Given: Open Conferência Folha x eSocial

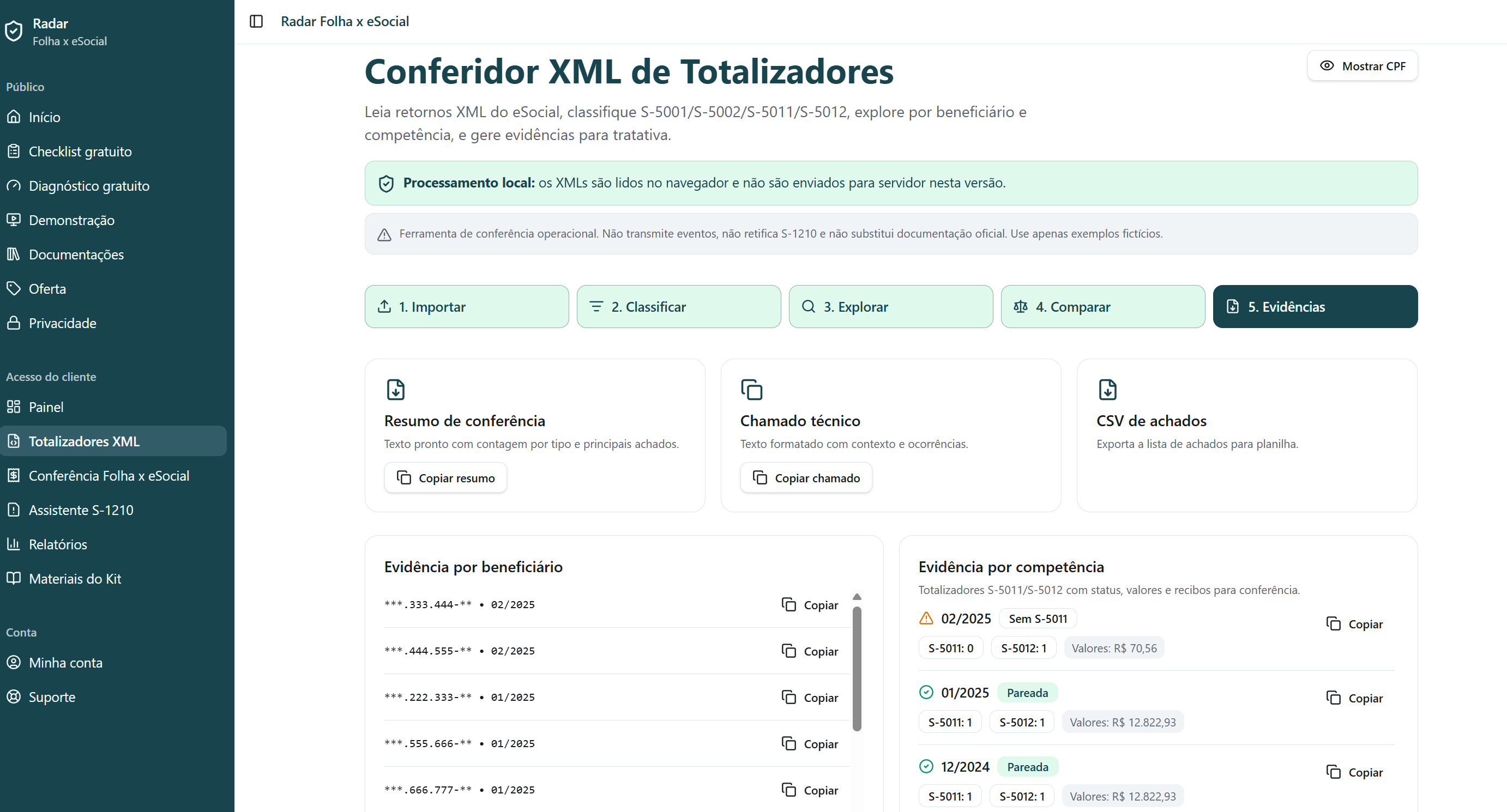Looking at the screenshot, I should [113, 476].
